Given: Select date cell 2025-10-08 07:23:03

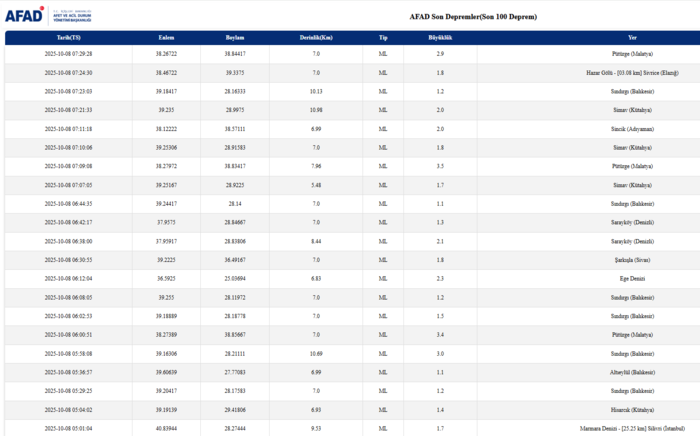Looking at the screenshot, I should click(x=68, y=91).
